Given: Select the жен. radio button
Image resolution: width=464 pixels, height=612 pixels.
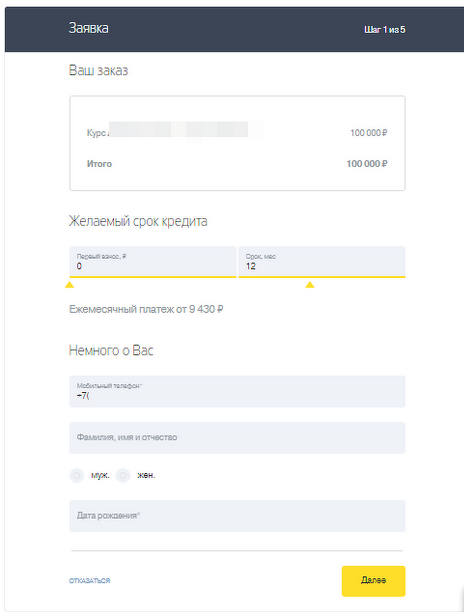Looking at the screenshot, I should pyautogui.click(x=123, y=475).
